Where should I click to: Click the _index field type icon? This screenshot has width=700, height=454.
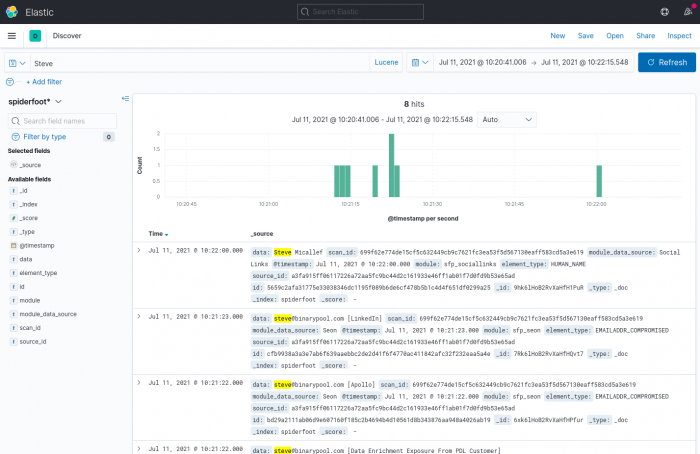[x=14, y=204]
